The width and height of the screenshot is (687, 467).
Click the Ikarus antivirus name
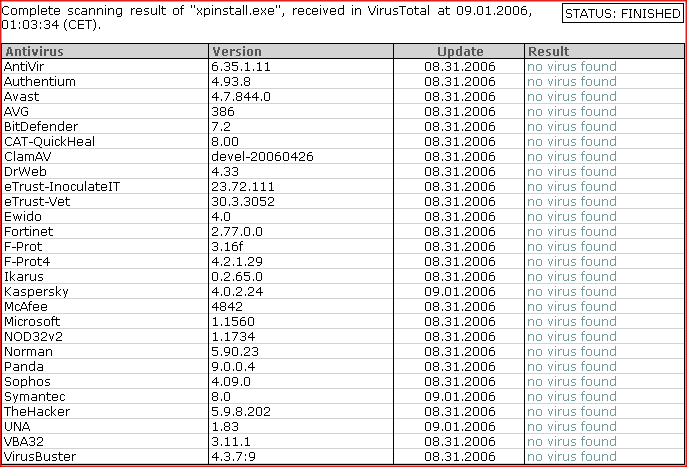24,276
